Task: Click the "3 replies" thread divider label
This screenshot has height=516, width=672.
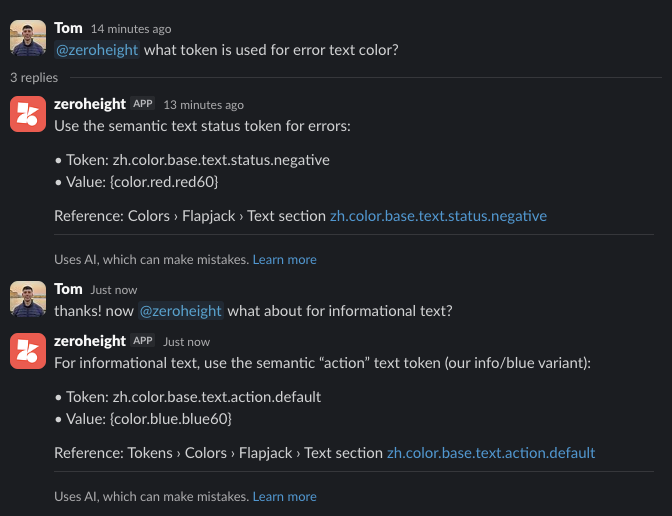Action: (x=34, y=77)
